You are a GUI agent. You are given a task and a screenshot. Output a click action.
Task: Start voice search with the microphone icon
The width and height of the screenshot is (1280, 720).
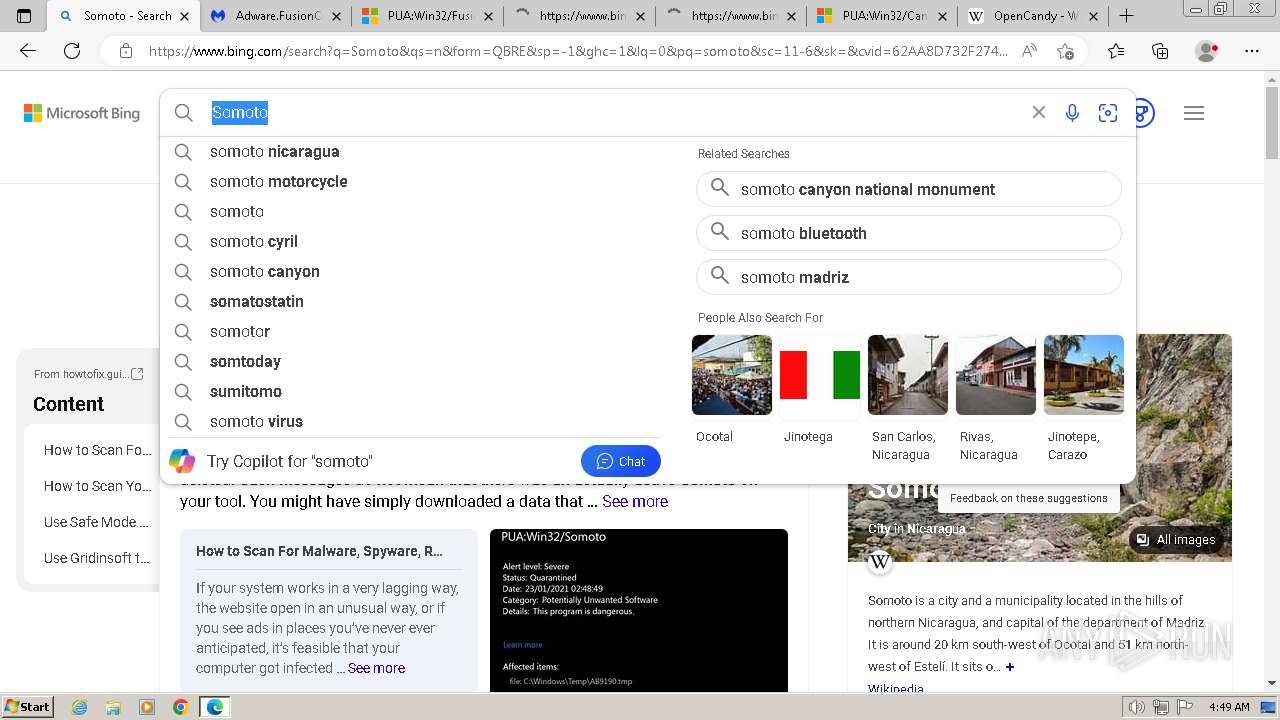(1072, 113)
